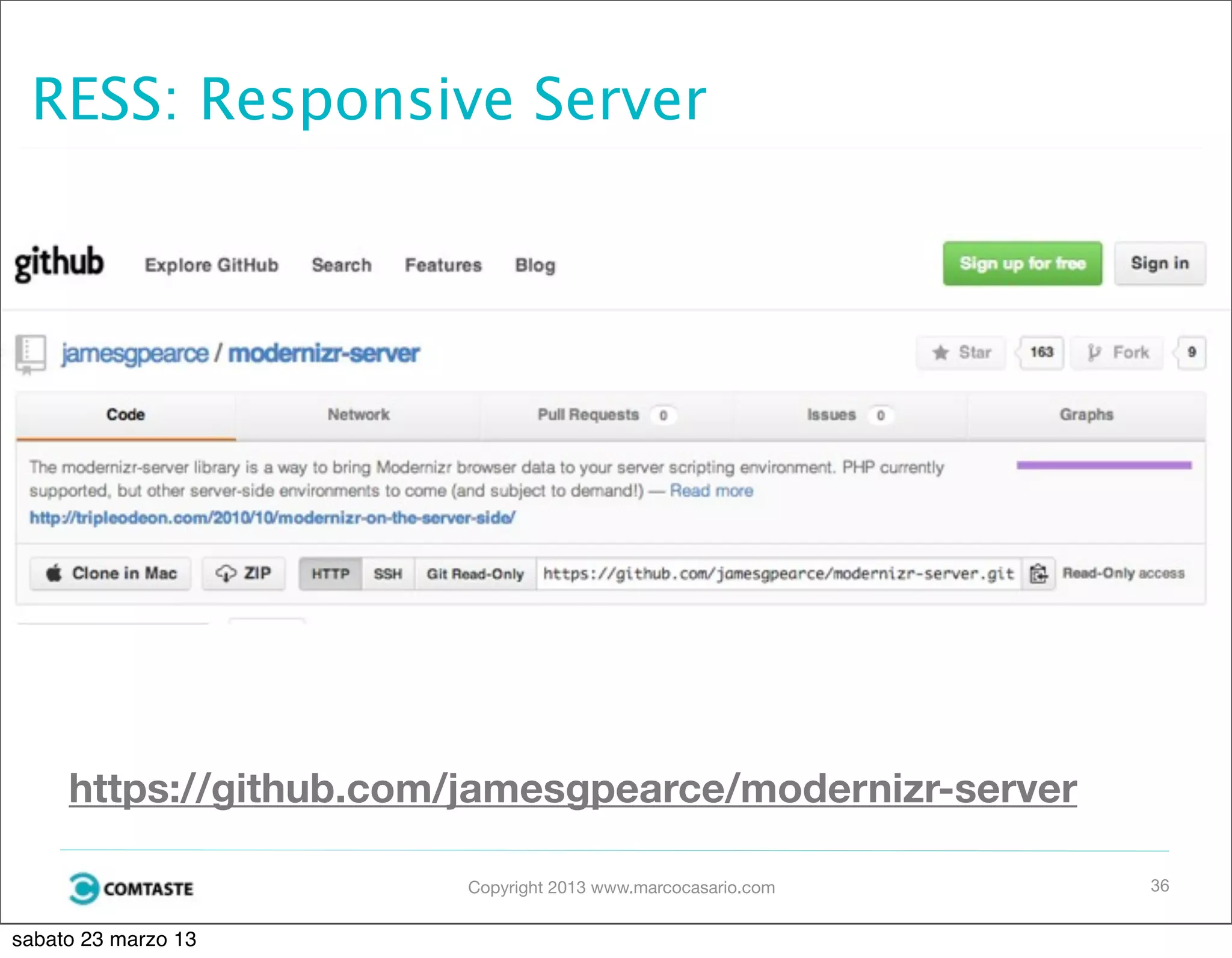Open Explore GitHub menu
Screen dimensions: 1232x958
point(211,265)
